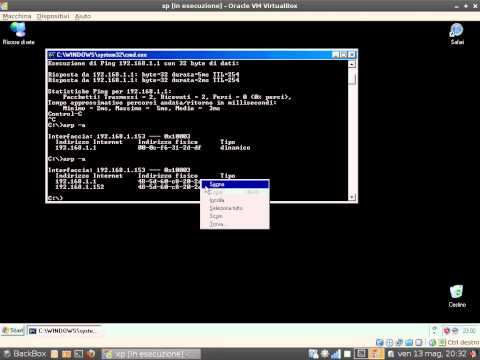Click the white square tray icon
480x360 pixels.
[x=347, y=354]
